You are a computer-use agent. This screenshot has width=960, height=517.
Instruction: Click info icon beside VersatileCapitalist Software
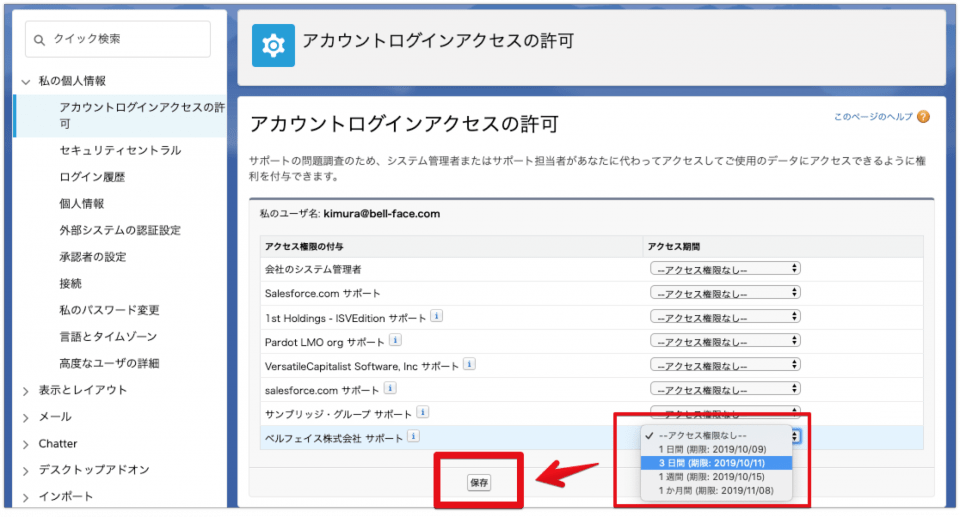point(469,364)
